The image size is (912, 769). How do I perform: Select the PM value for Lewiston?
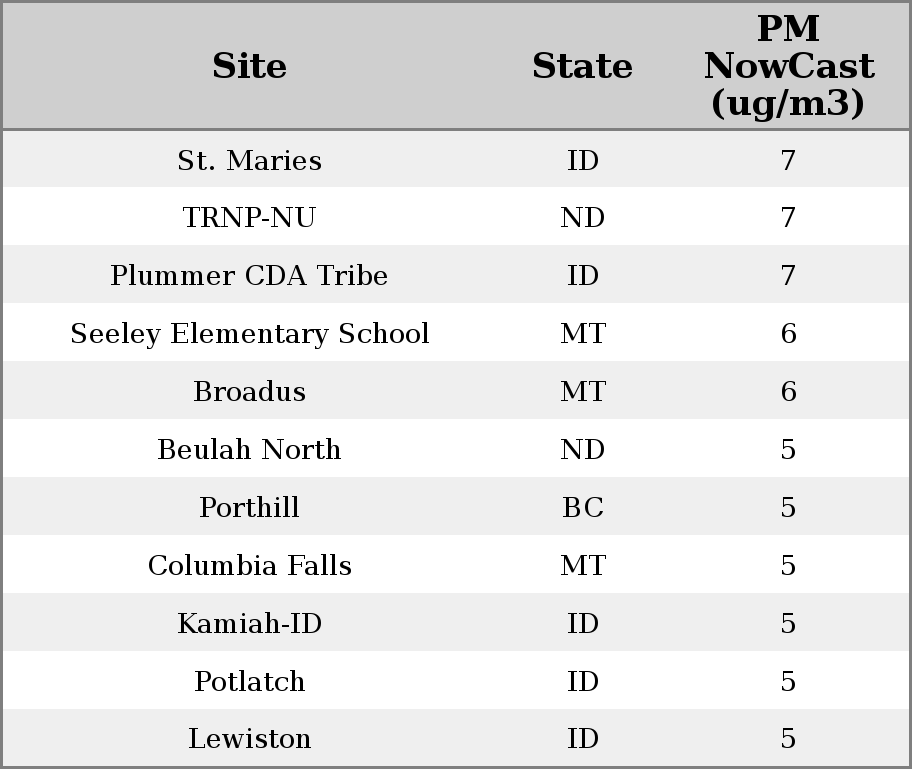point(788,739)
